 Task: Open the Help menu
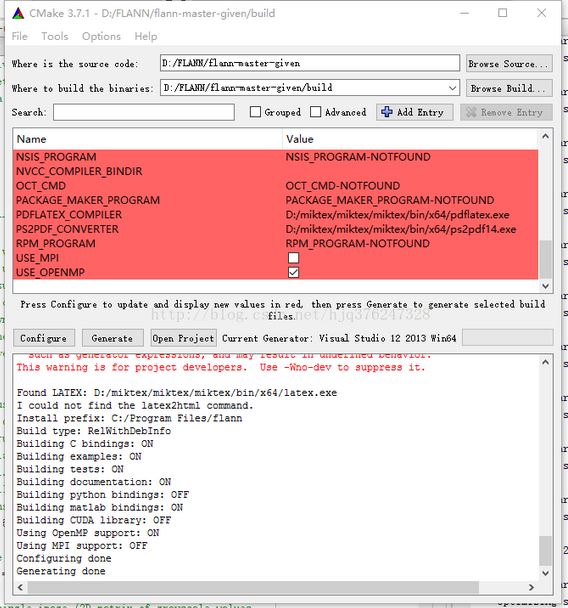[146, 36]
